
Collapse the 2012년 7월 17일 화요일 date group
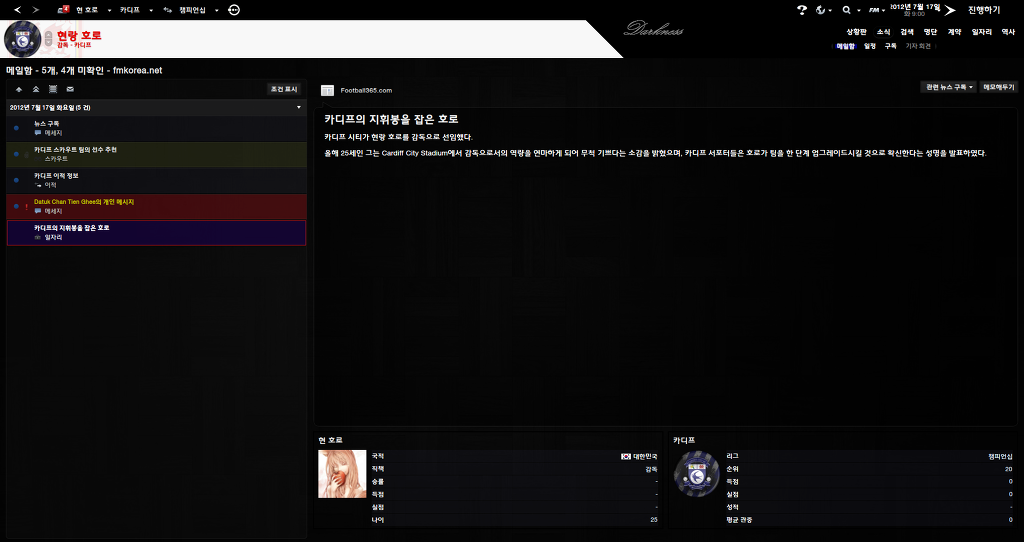299,107
